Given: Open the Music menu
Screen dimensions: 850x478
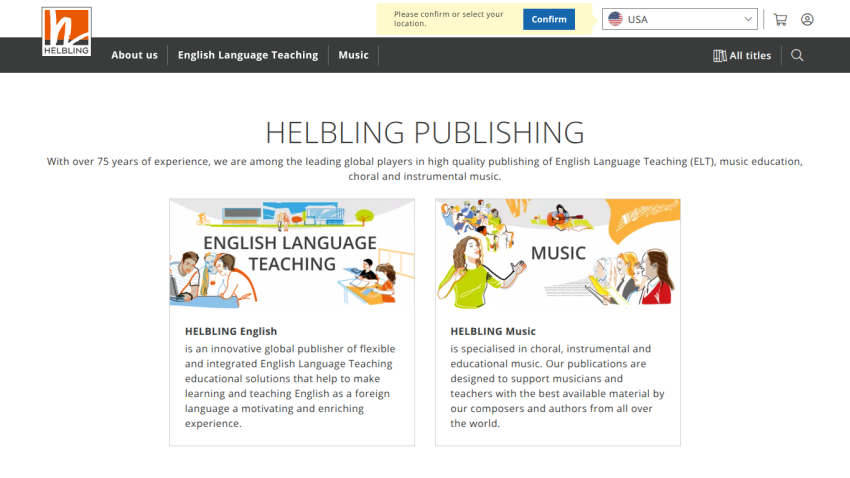Looking at the screenshot, I should coord(353,55).
